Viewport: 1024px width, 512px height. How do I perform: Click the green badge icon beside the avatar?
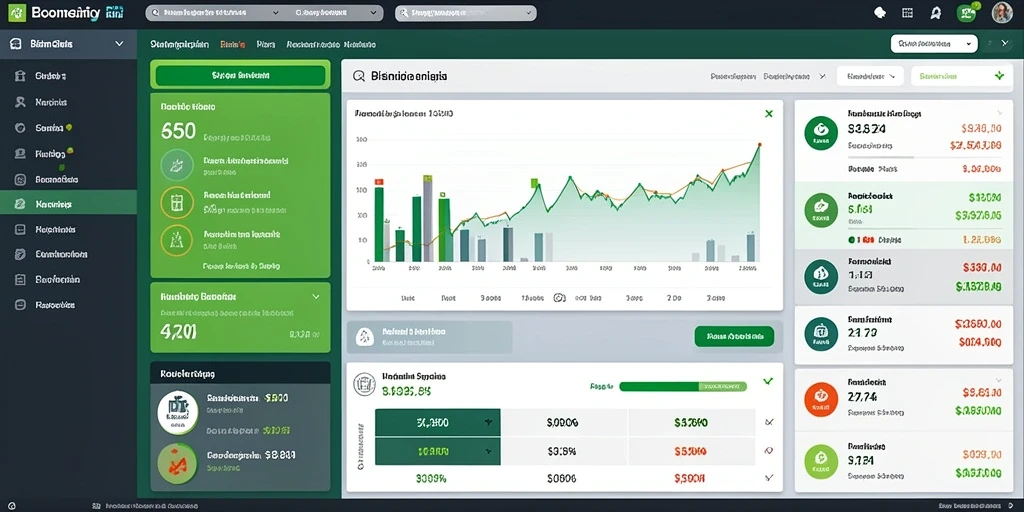(967, 12)
